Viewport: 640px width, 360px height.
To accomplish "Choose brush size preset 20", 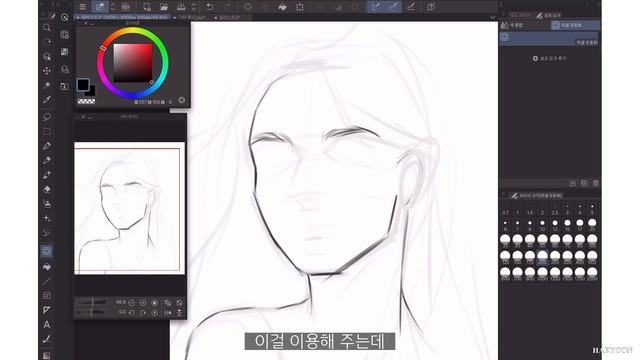I will pyautogui.click(x=592, y=225).
